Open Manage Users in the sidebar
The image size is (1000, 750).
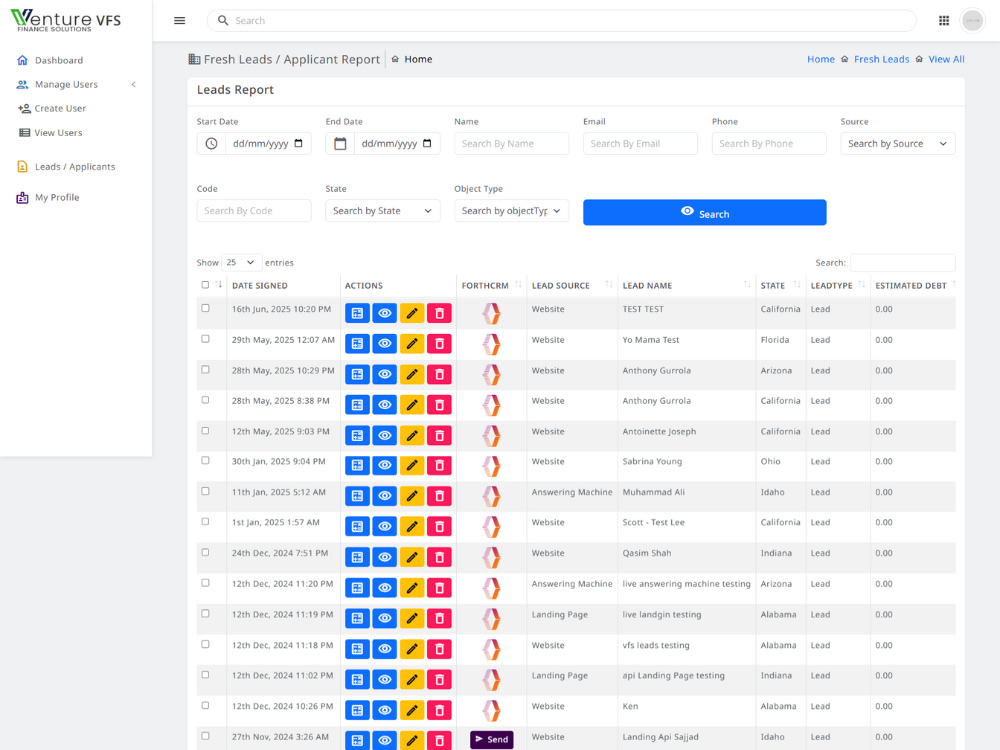66,84
